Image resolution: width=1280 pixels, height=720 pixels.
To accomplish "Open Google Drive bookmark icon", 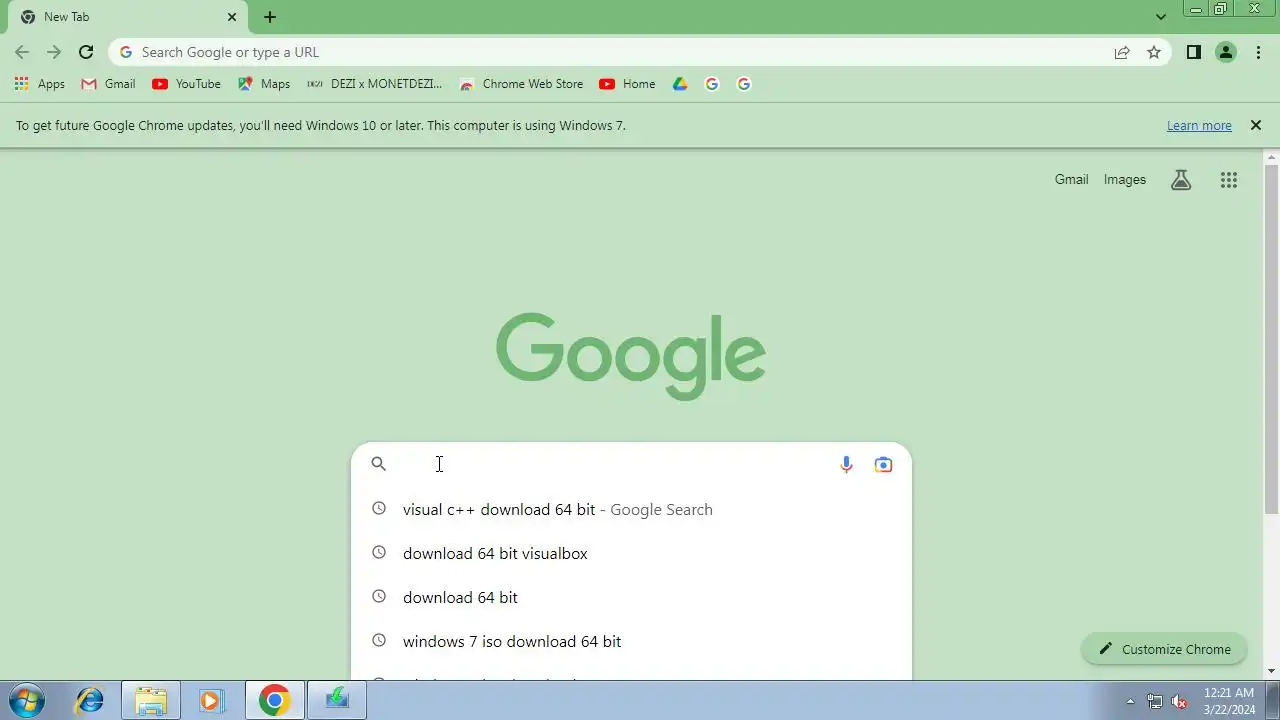I will pyautogui.click(x=680, y=84).
